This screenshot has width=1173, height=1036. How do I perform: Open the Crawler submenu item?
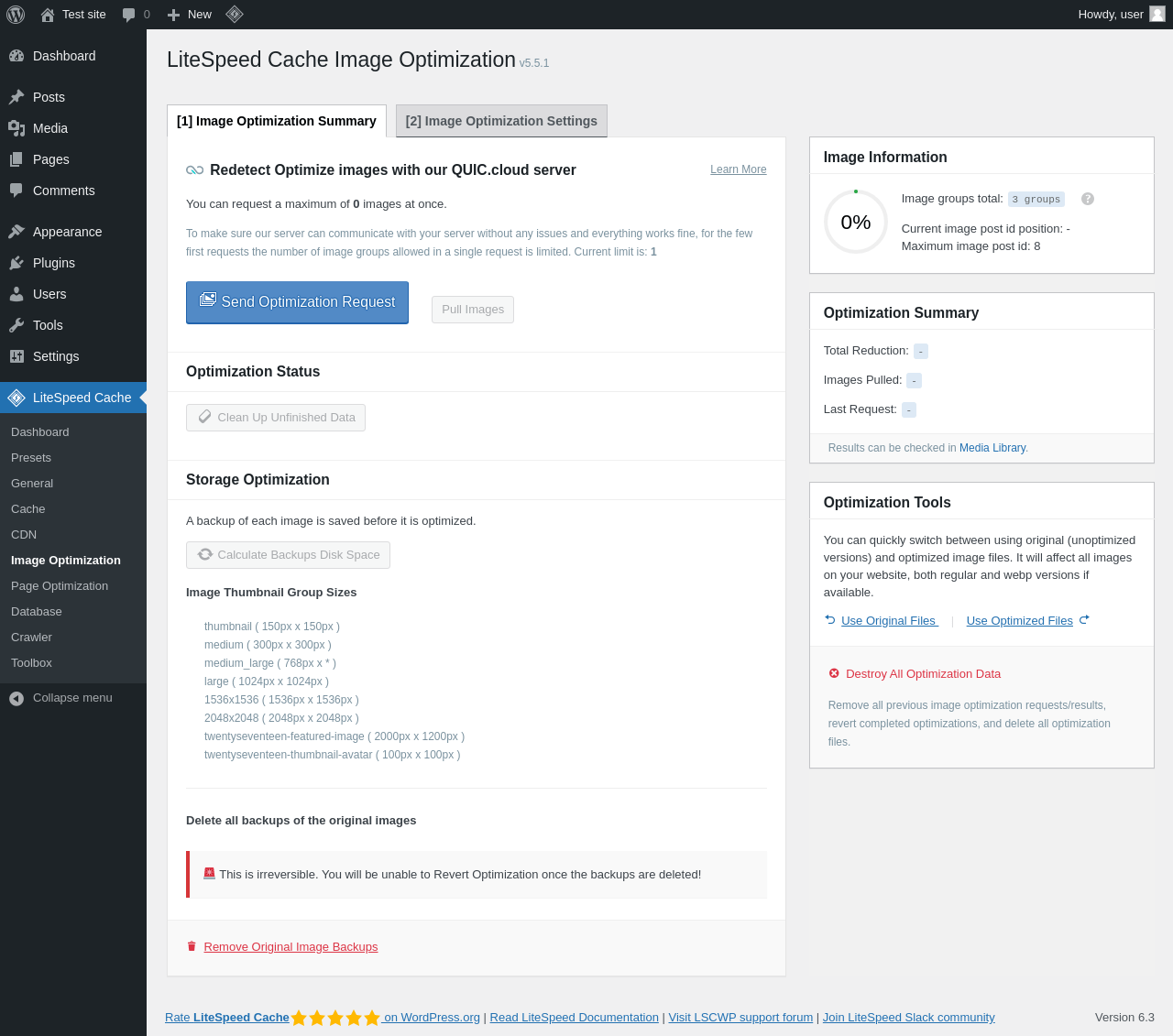click(32, 638)
